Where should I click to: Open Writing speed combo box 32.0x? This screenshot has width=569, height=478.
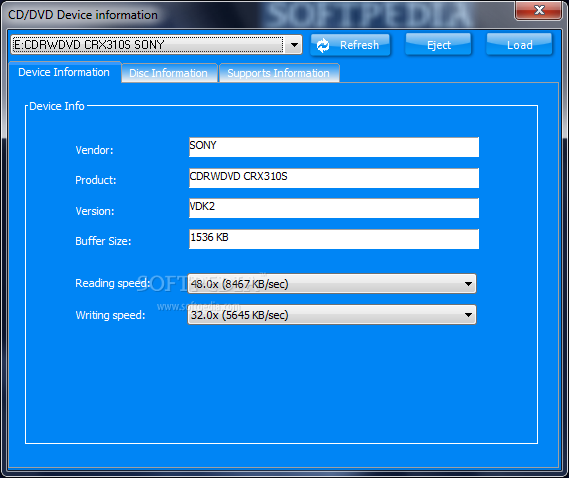pos(332,315)
